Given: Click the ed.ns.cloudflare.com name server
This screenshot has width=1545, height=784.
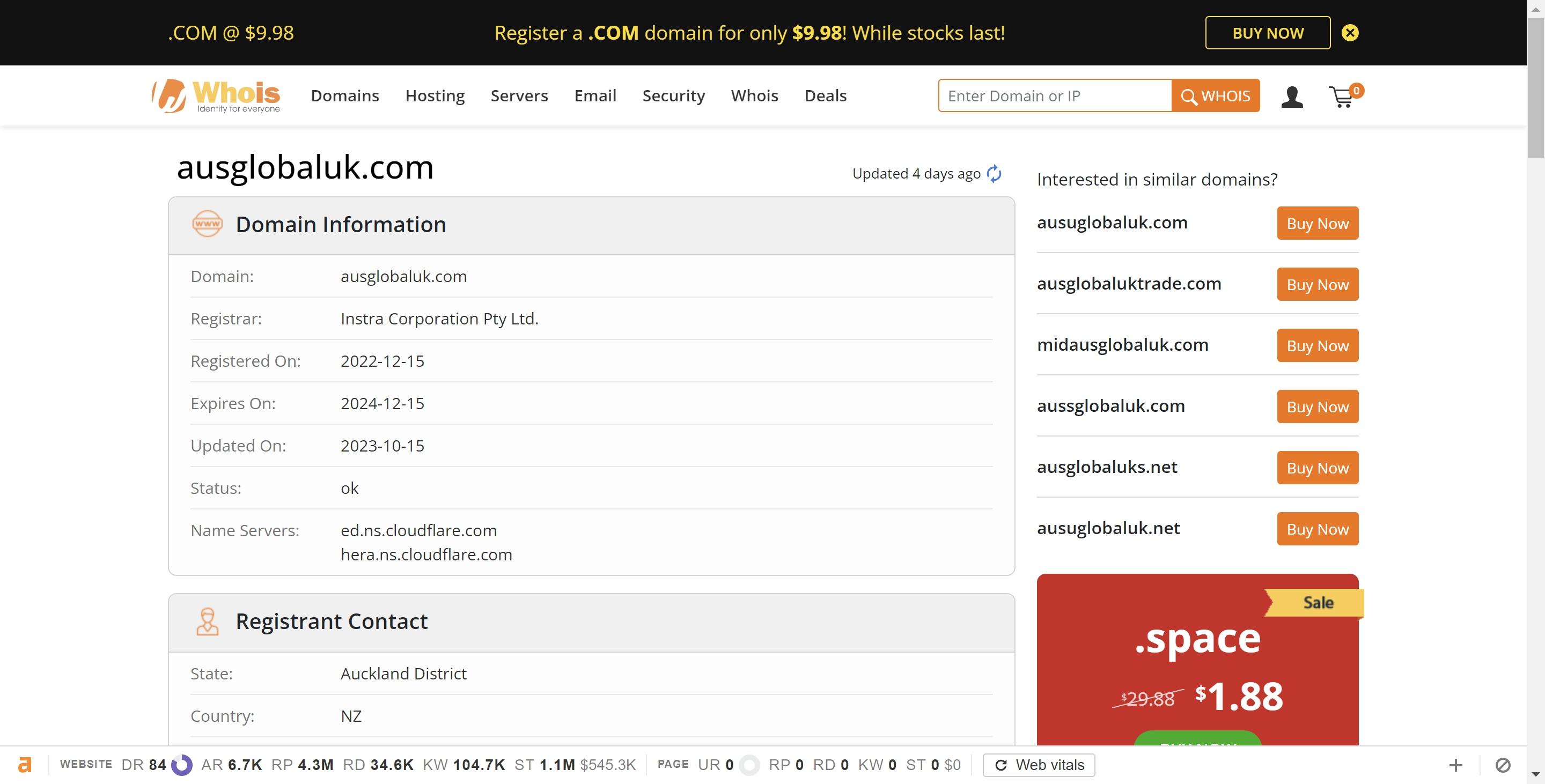Looking at the screenshot, I should tap(418, 530).
